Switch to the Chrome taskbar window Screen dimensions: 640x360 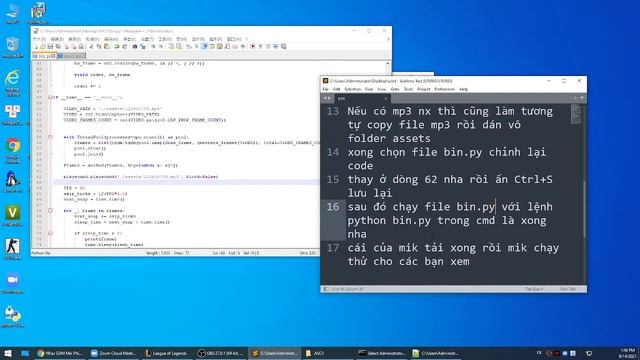coord(60,353)
